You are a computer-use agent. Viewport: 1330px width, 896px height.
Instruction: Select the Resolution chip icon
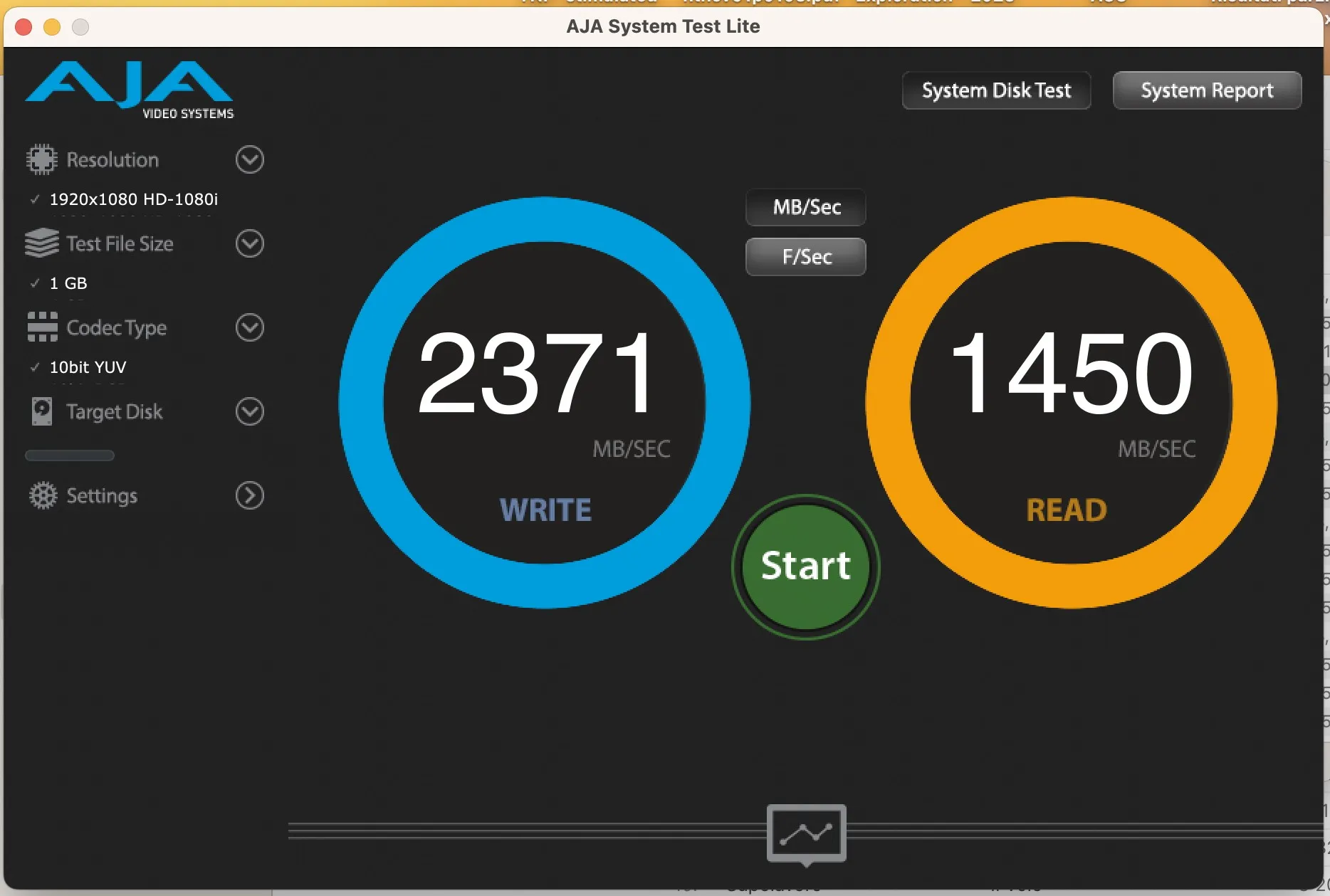click(x=41, y=159)
